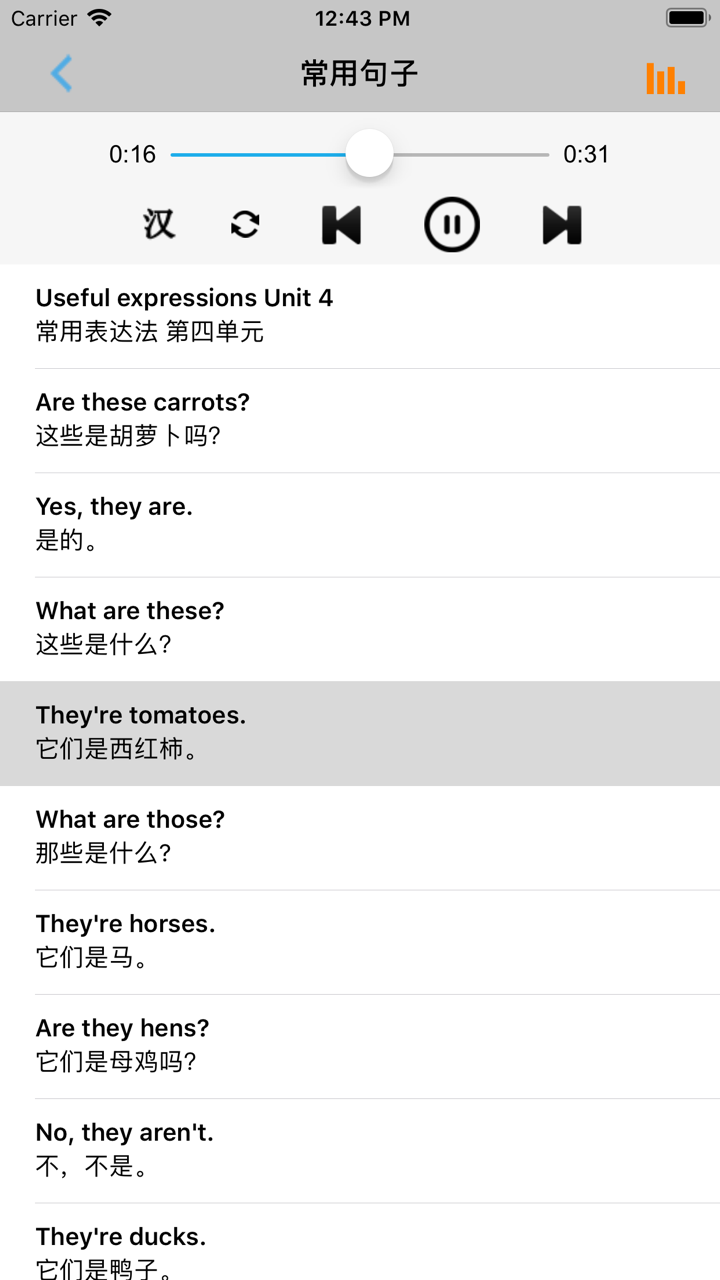Pause the audio playback
Viewport: 720px width, 1280px height.
click(452, 224)
